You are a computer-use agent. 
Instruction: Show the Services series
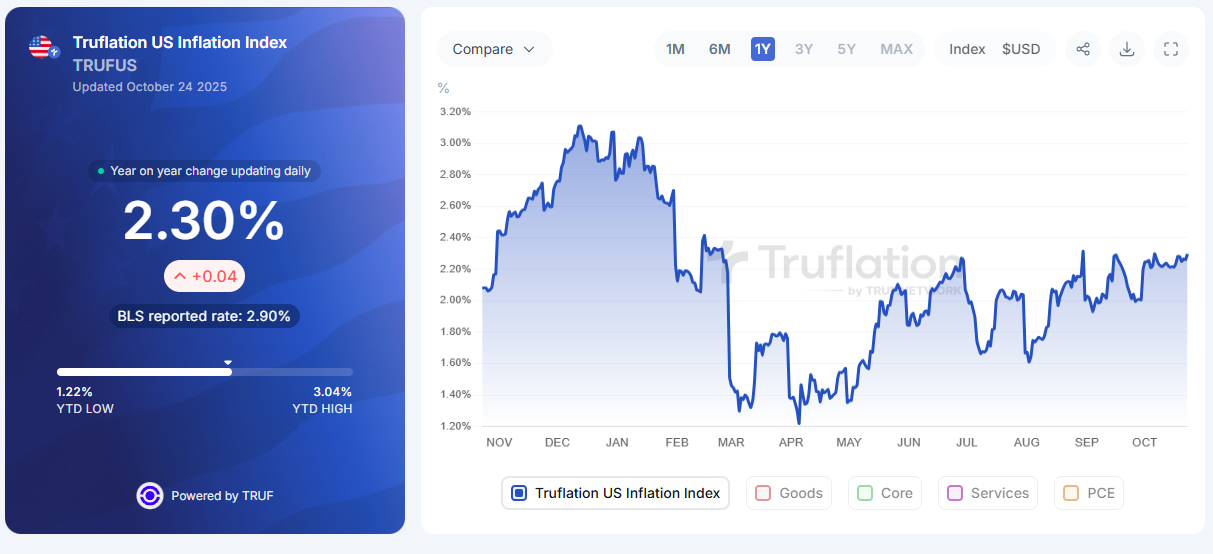pyautogui.click(x=955, y=493)
